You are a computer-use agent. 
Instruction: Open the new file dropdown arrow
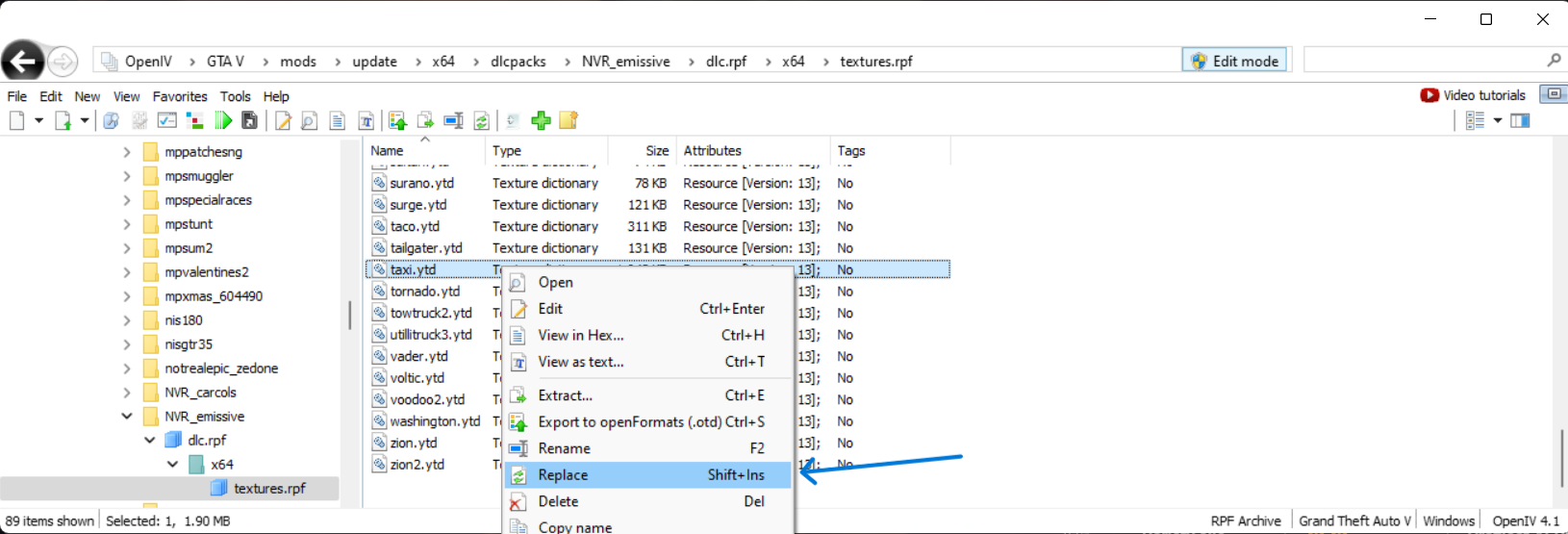click(38, 120)
